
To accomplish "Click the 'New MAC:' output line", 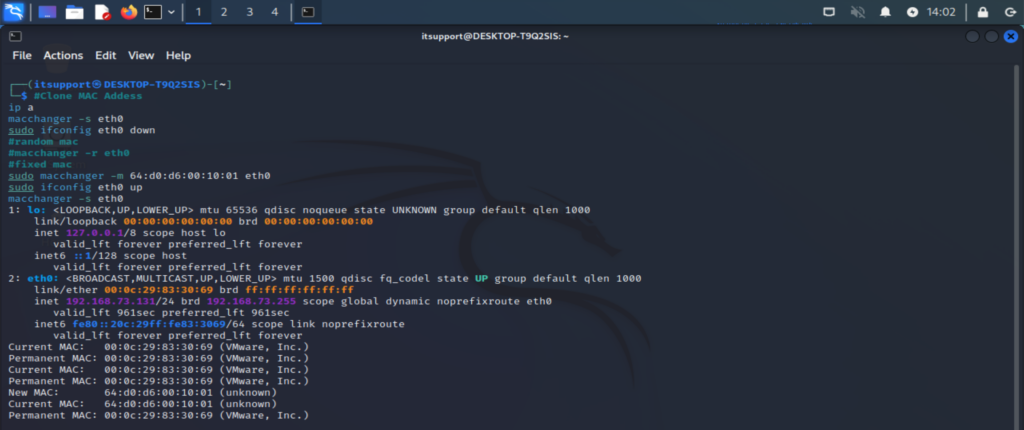I will (142, 392).
